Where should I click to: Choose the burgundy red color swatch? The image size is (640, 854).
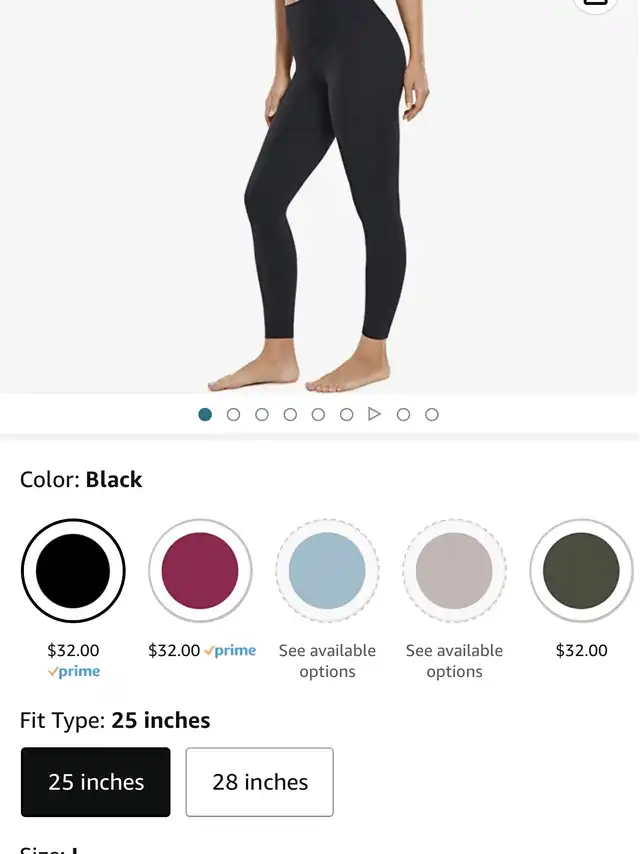click(200, 570)
